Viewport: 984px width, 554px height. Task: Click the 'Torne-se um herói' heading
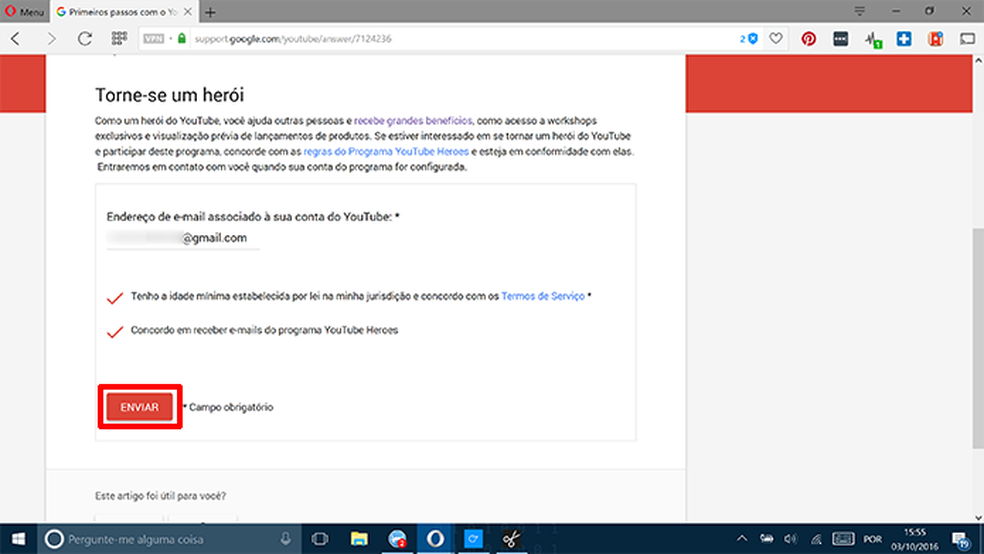[x=169, y=95]
